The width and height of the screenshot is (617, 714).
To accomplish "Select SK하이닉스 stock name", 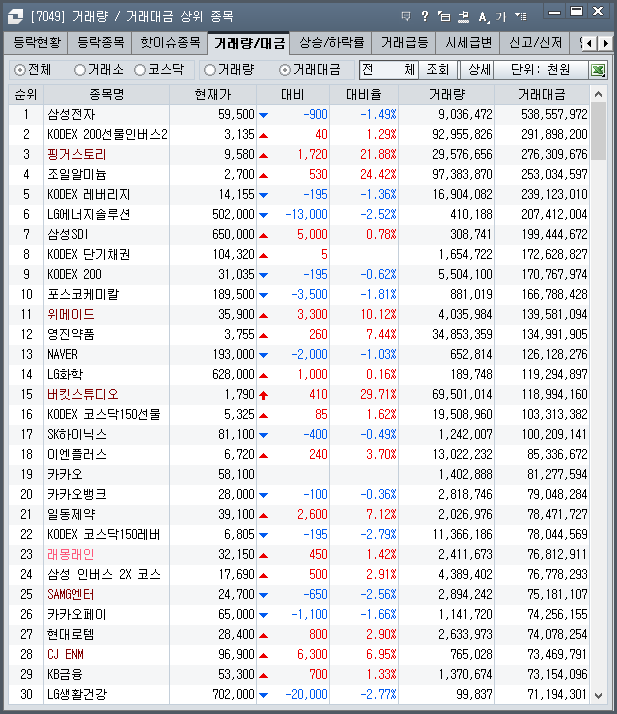I will [76, 435].
